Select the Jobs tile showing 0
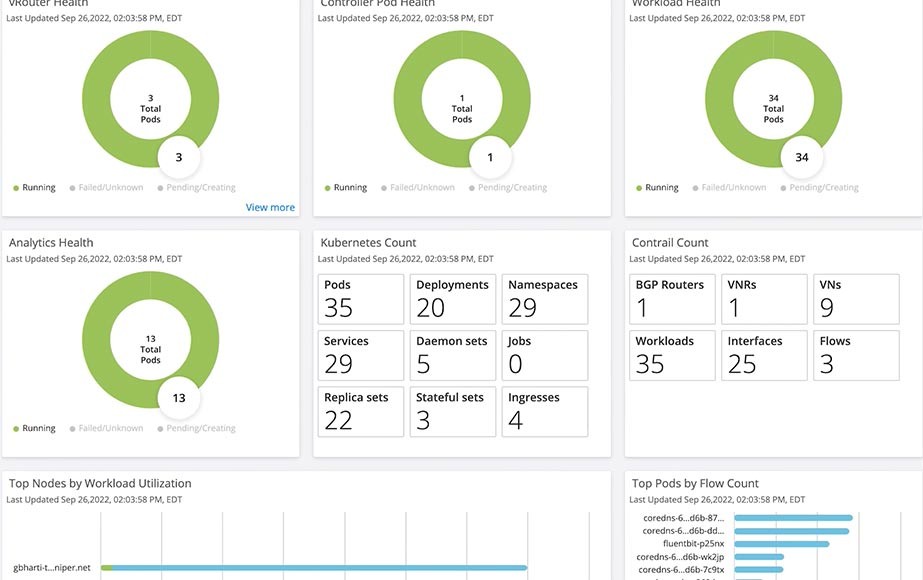This screenshot has height=580, width=923. tap(544, 355)
